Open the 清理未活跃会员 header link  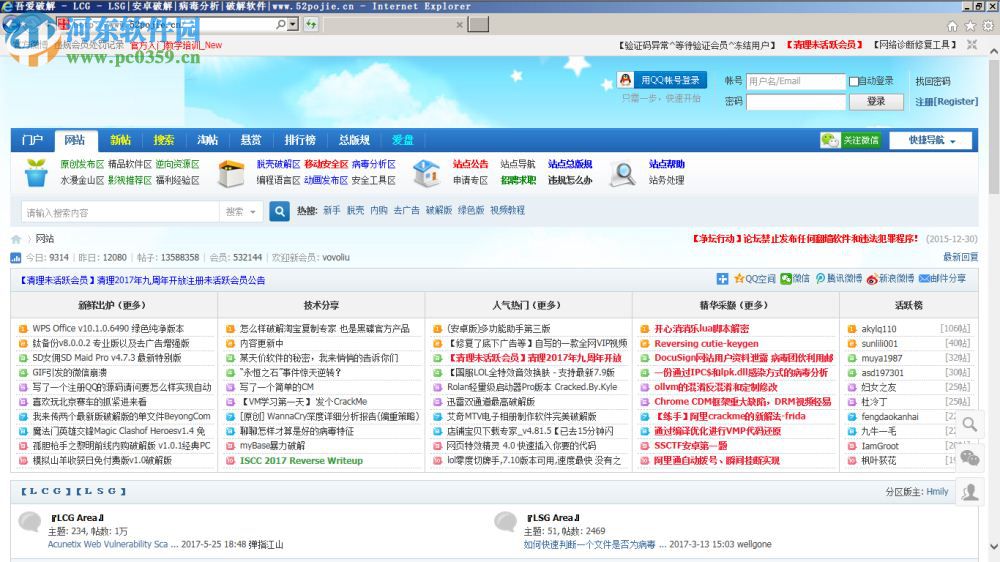pyautogui.click(x=824, y=45)
